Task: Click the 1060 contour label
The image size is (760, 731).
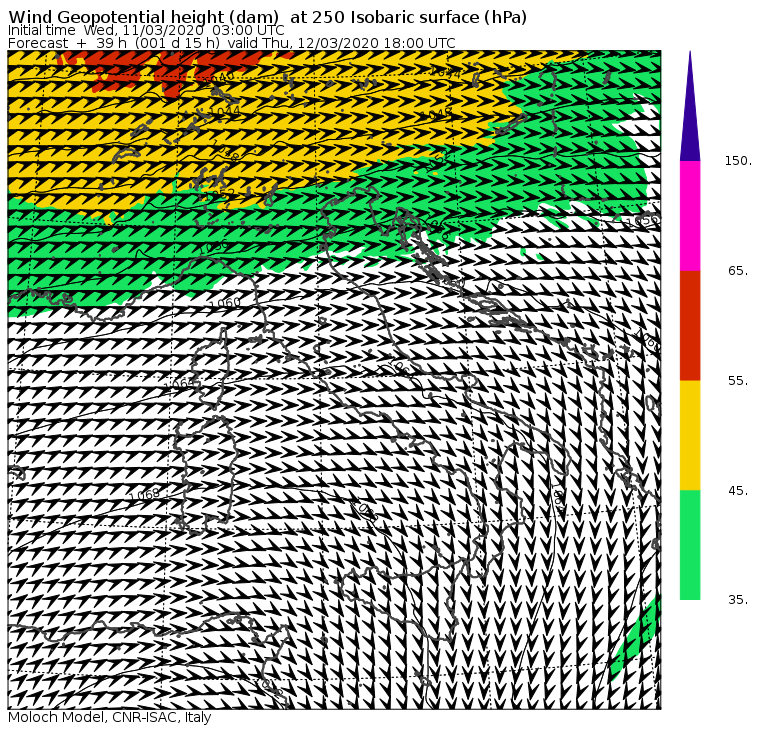Action: pos(224,303)
